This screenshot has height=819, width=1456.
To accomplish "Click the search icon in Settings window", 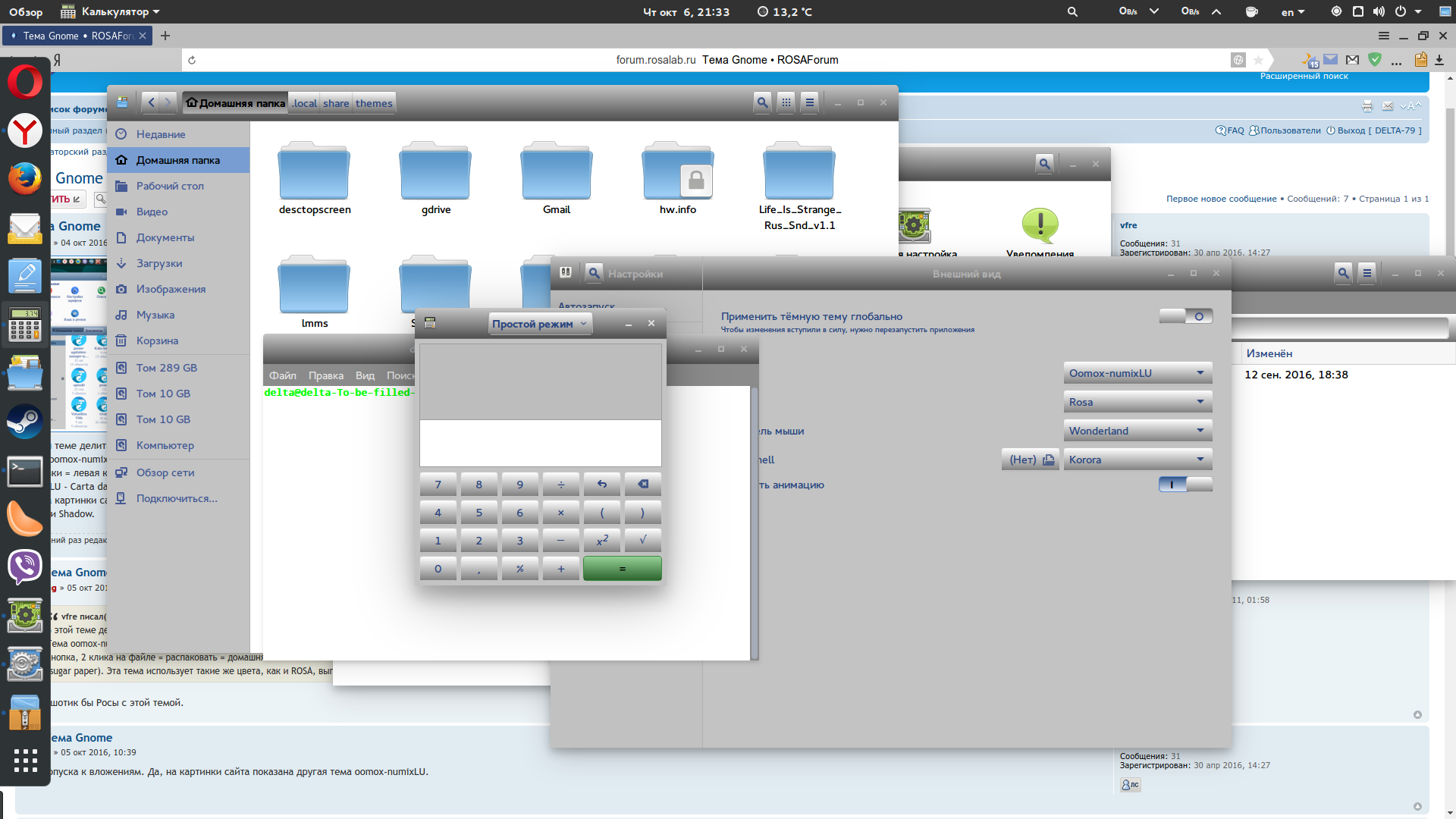I will pos(595,273).
